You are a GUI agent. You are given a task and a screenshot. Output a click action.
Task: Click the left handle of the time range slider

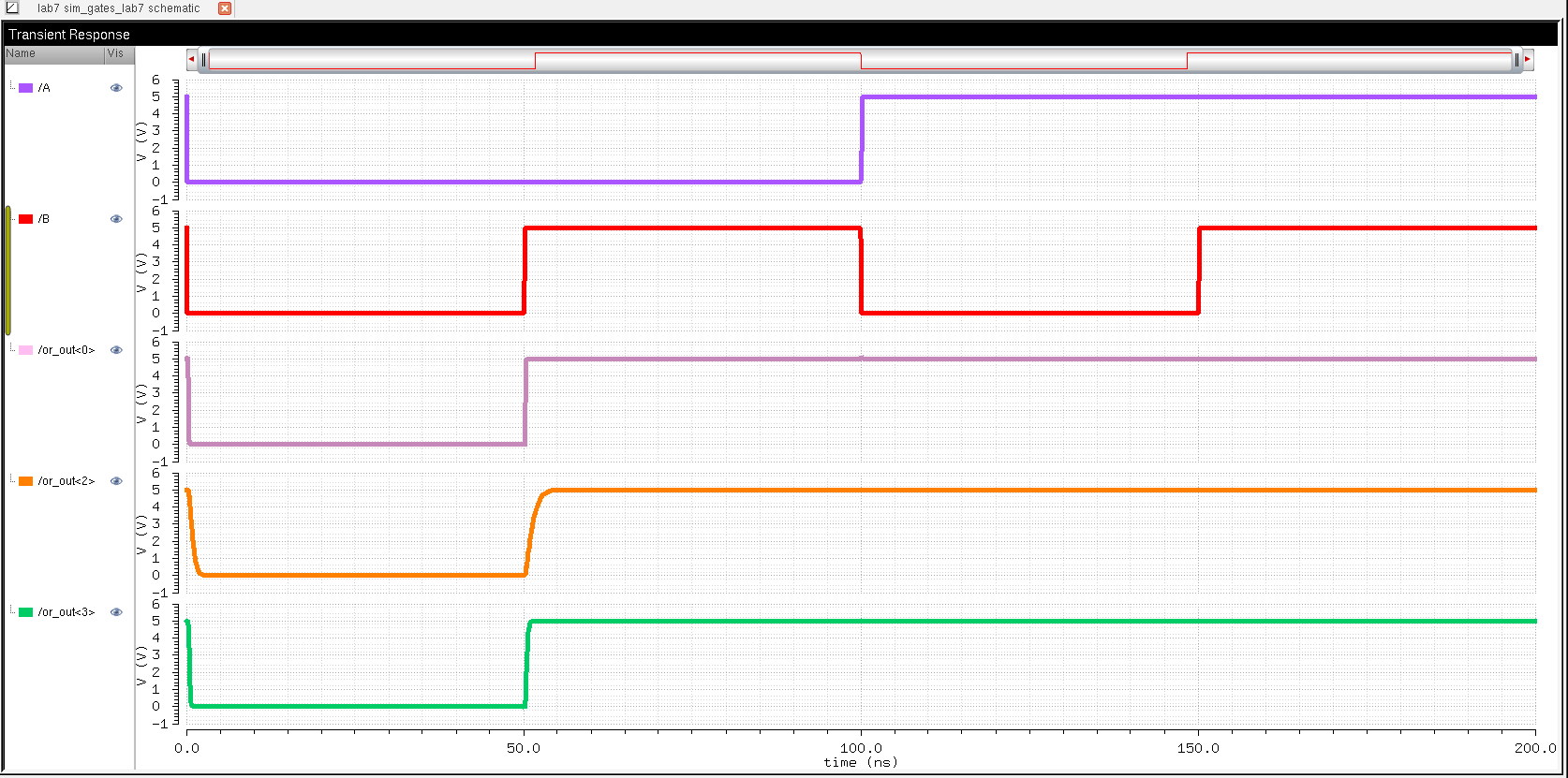click(x=204, y=60)
